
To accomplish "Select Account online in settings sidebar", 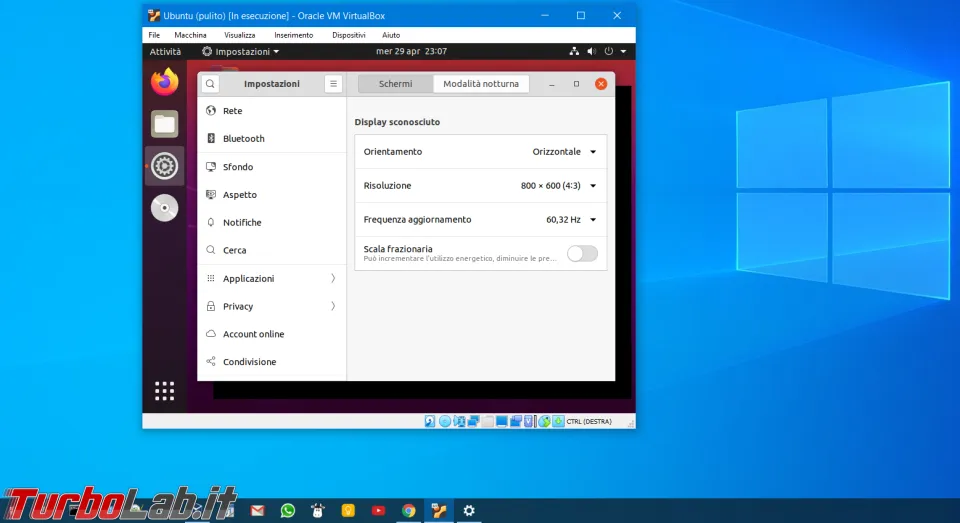I will pos(272,334).
